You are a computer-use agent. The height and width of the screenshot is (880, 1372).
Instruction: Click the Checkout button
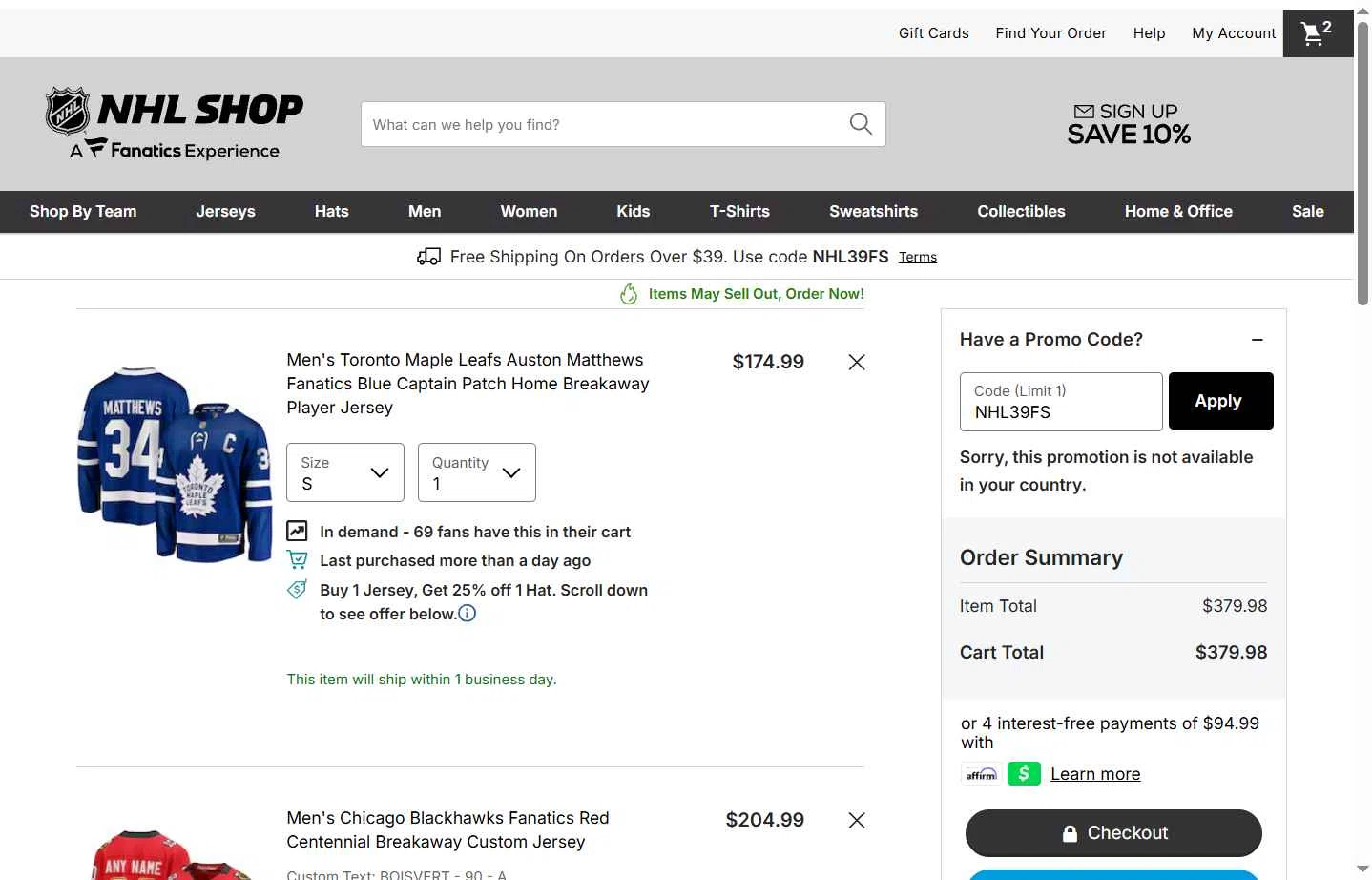1113,833
